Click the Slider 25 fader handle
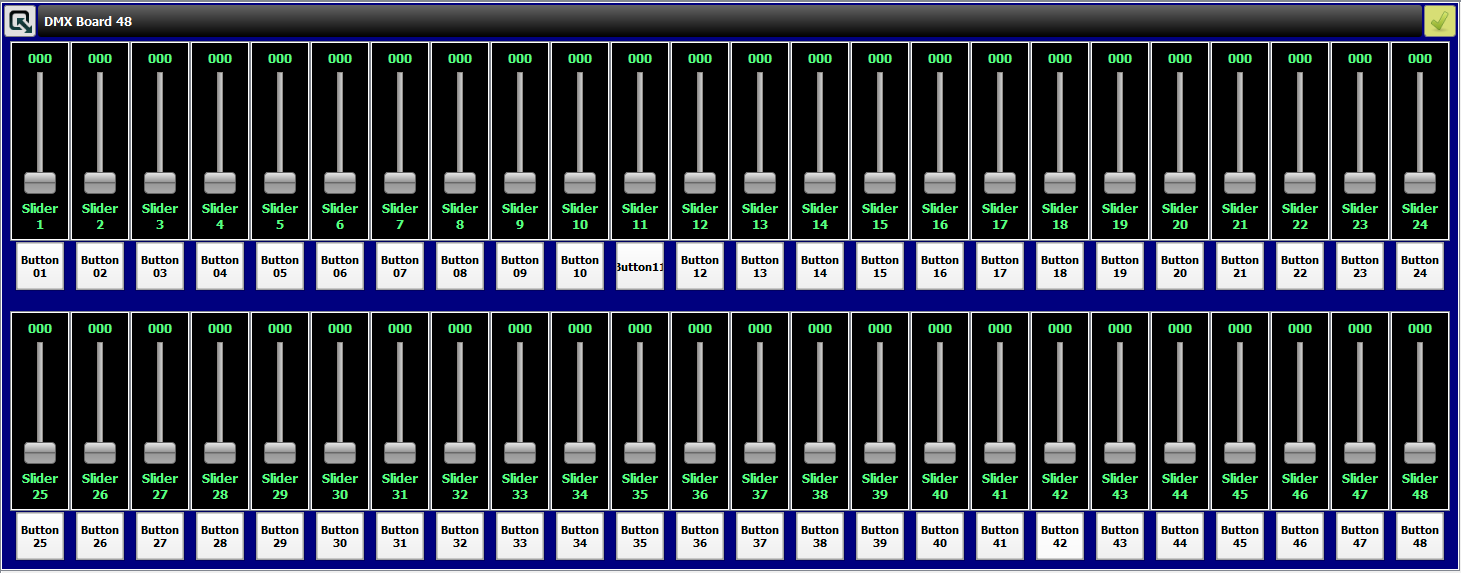The width and height of the screenshot is (1461, 573). click(40, 453)
